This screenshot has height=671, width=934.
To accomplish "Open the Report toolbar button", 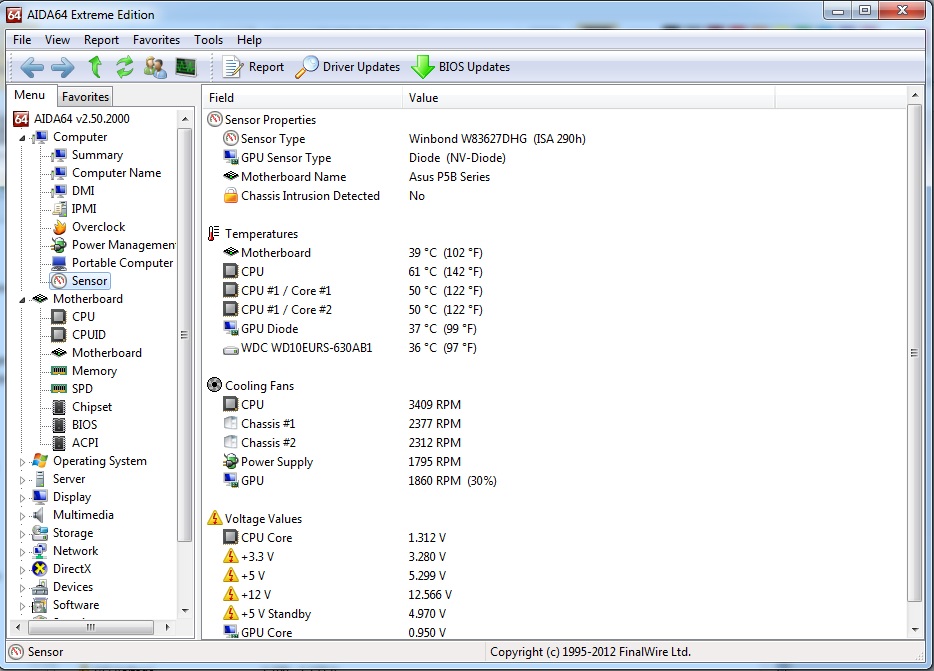I will click(253, 67).
